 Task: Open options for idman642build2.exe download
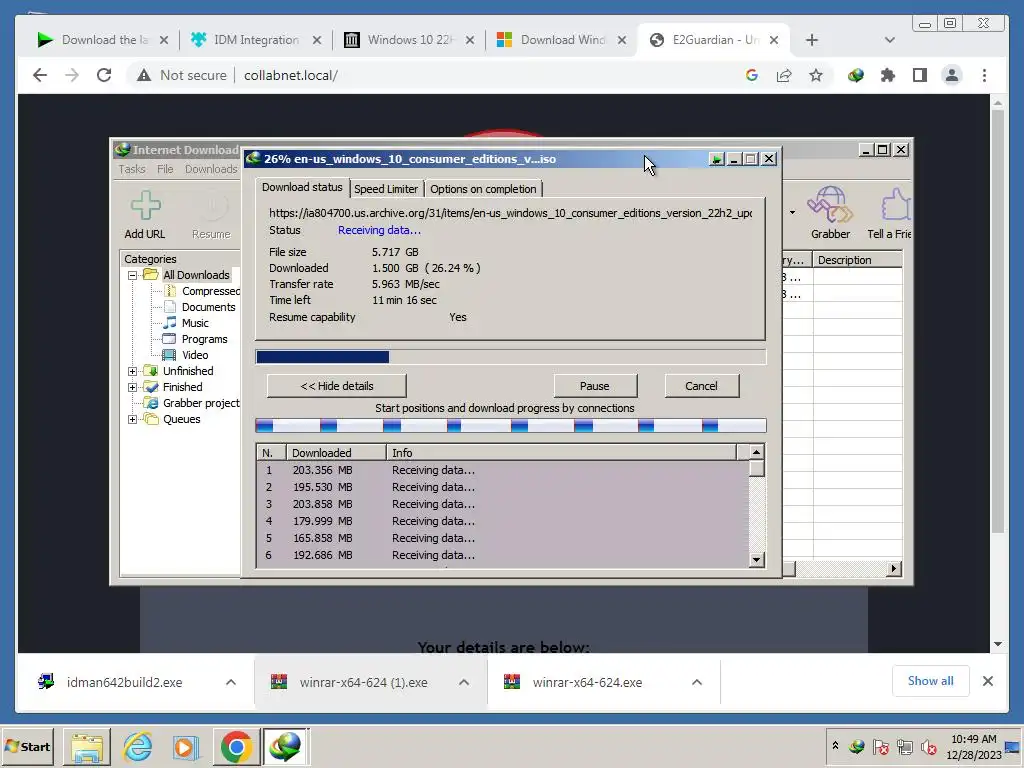(231, 682)
